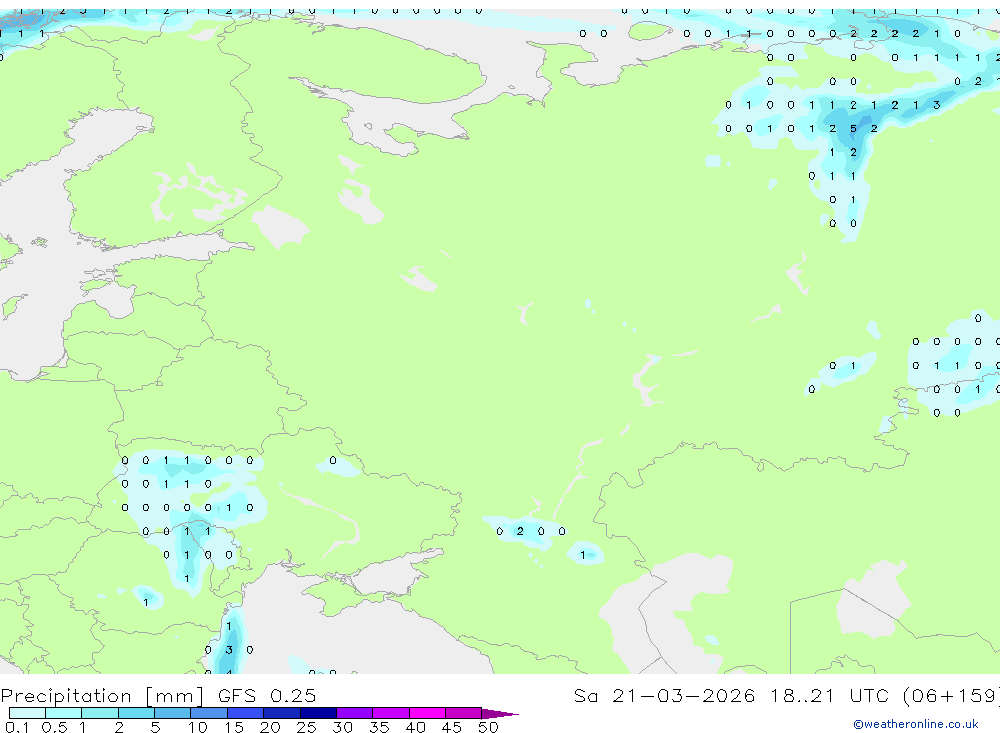This screenshot has height=733, width=1000.
Task: Select the lightest 0.1–0.5 legend swatch
Action: [x=27, y=713]
